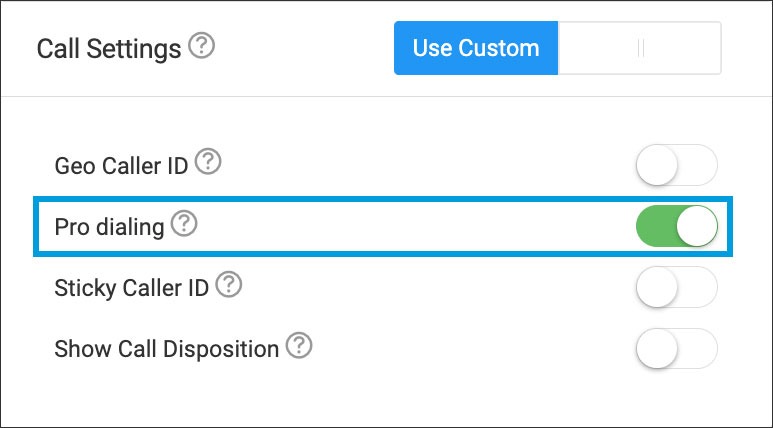Click the Call Settings heading text
This screenshot has width=773, height=428.
[109, 49]
